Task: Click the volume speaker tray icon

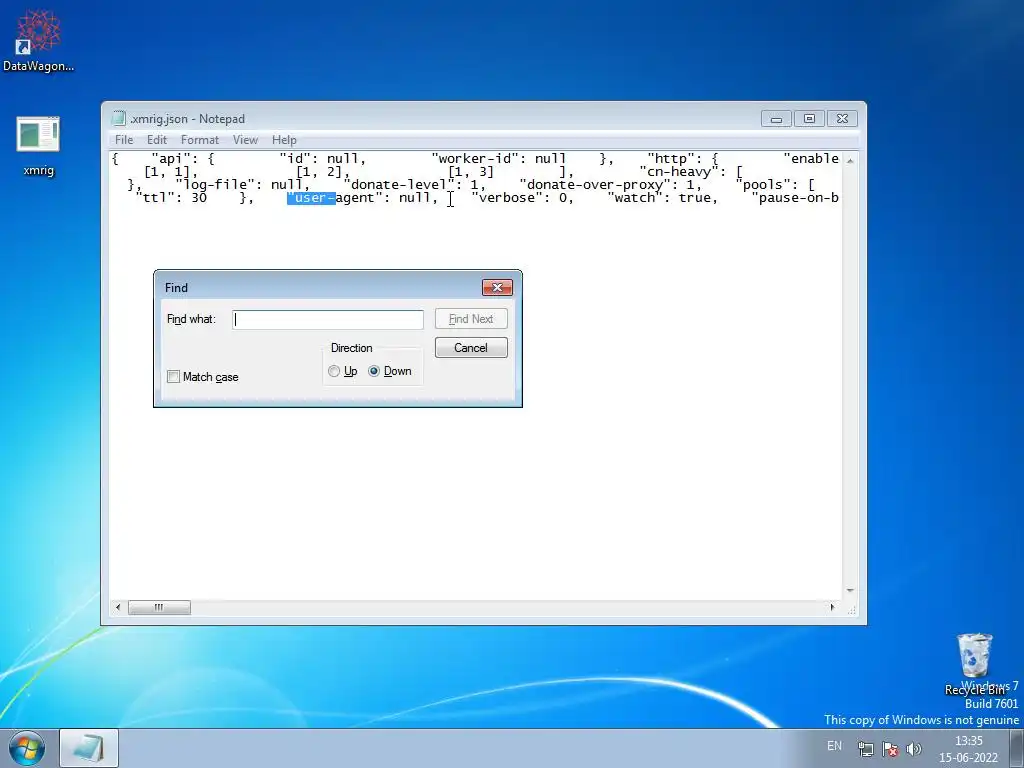Action: pyautogui.click(x=914, y=749)
